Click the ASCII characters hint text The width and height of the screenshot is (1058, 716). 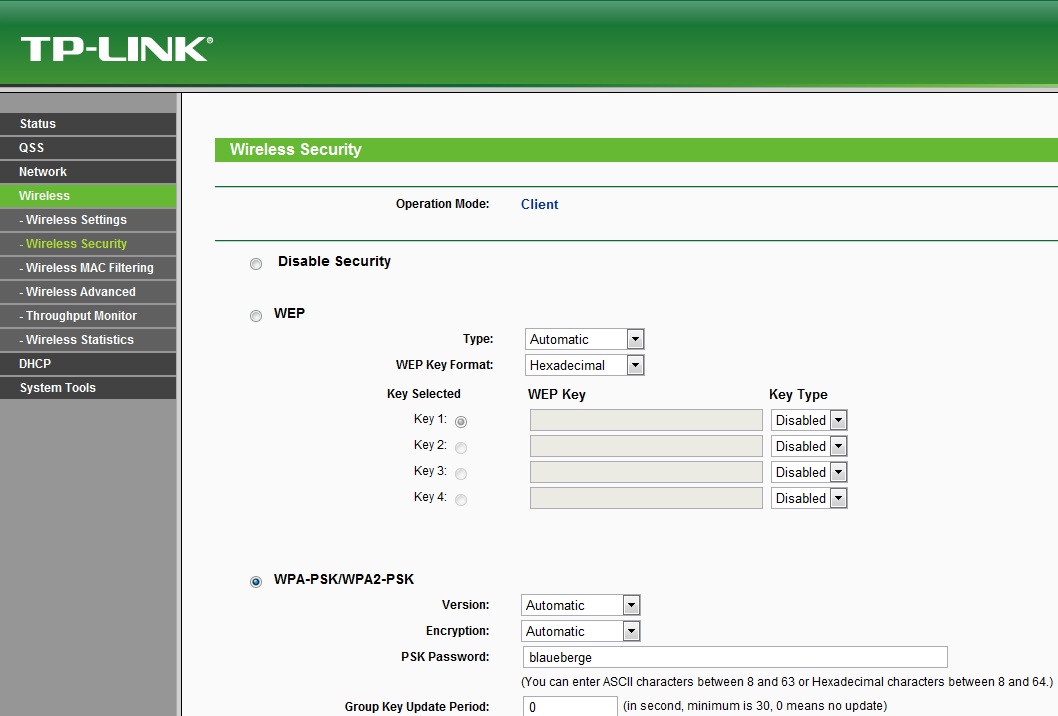click(x=787, y=682)
